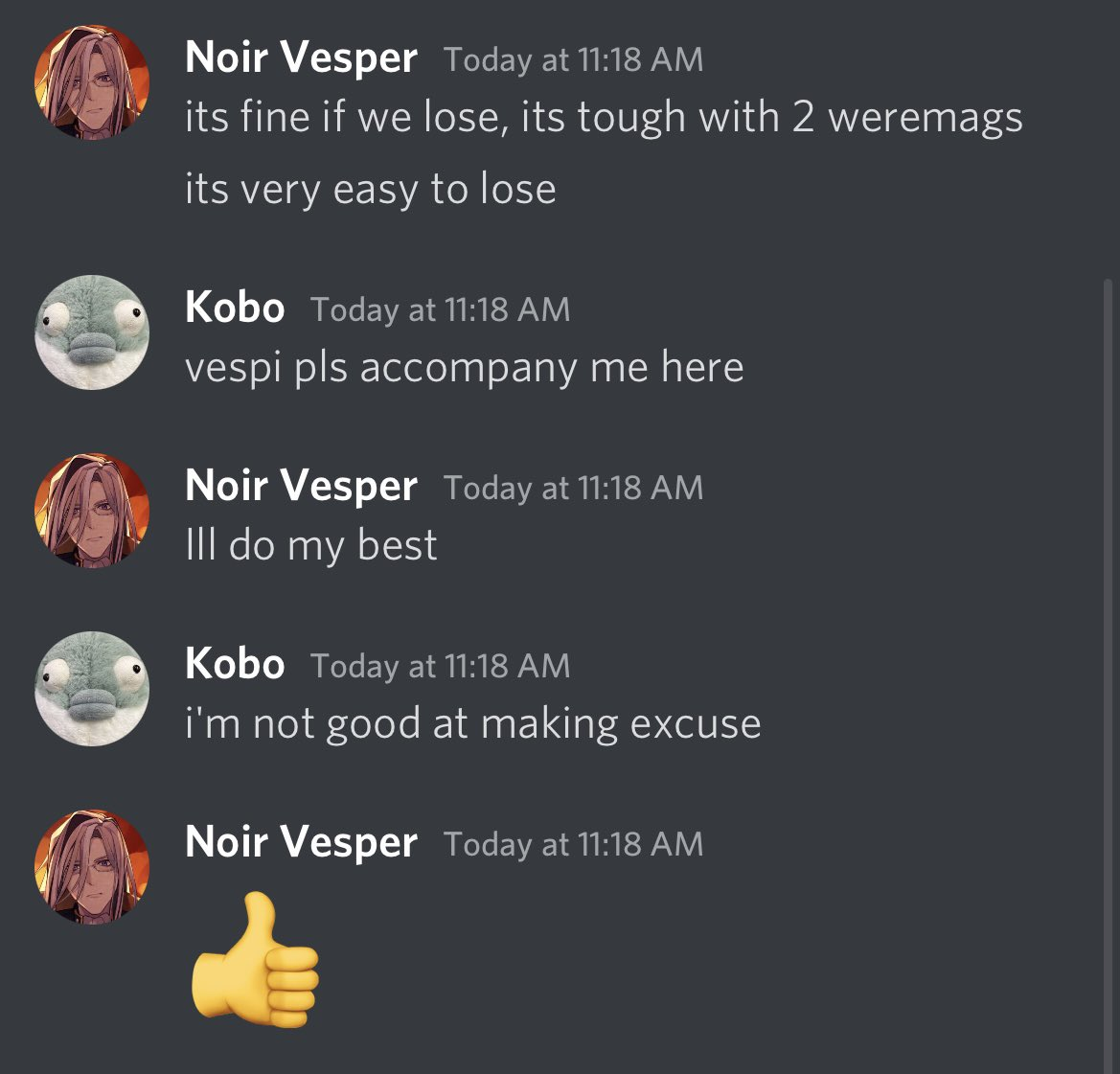Open Noir Vesper's avatar on first message

click(92, 82)
